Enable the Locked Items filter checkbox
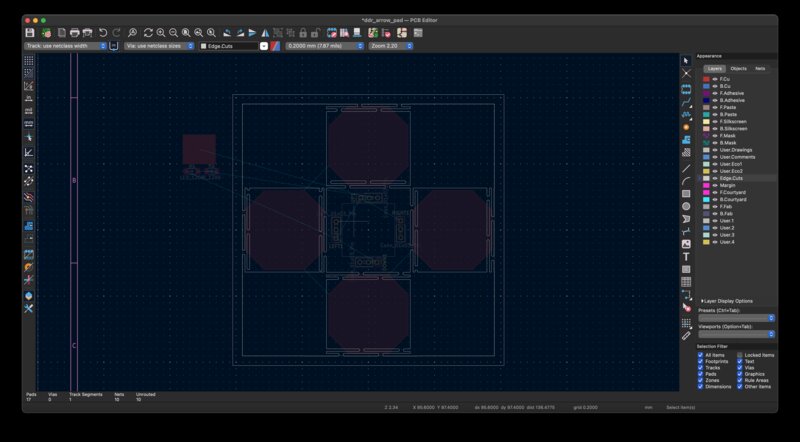This screenshot has height=442, width=800. tap(740, 355)
